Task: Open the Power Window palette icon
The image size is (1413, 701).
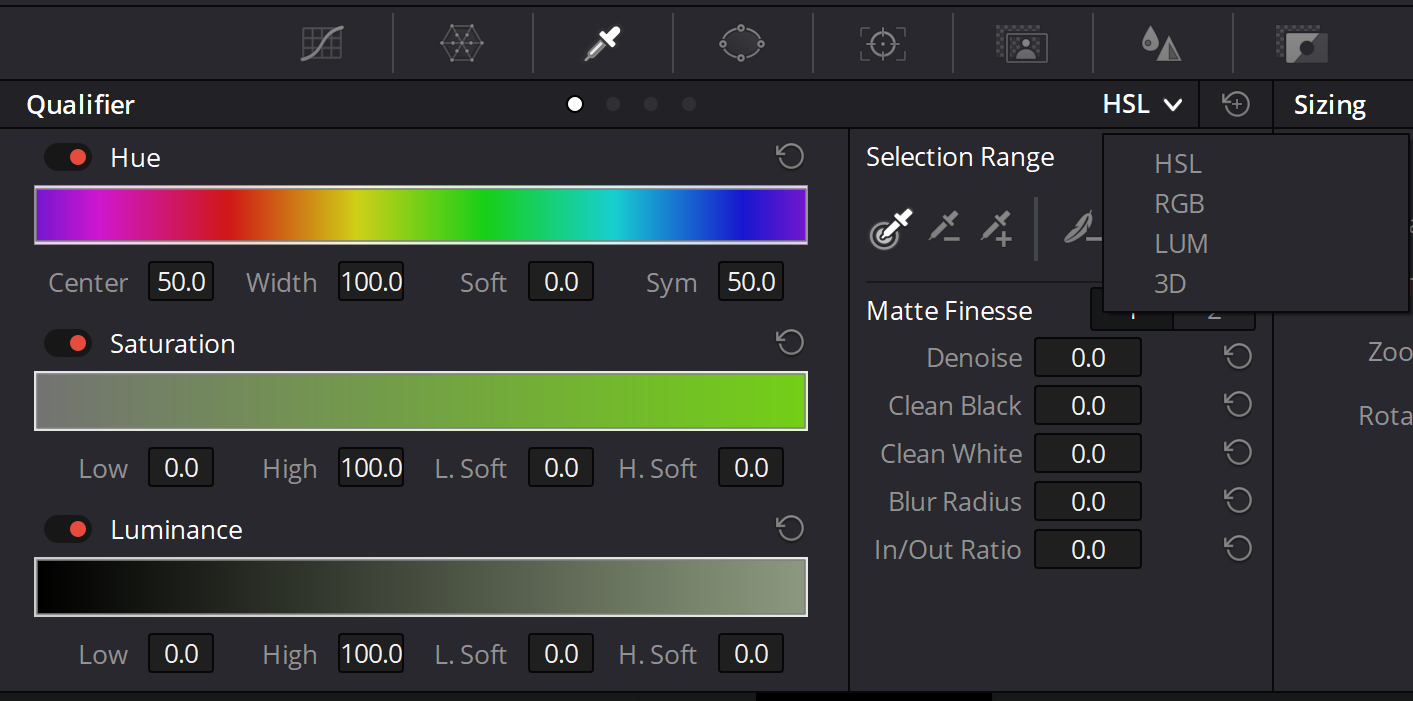Action: (x=742, y=43)
